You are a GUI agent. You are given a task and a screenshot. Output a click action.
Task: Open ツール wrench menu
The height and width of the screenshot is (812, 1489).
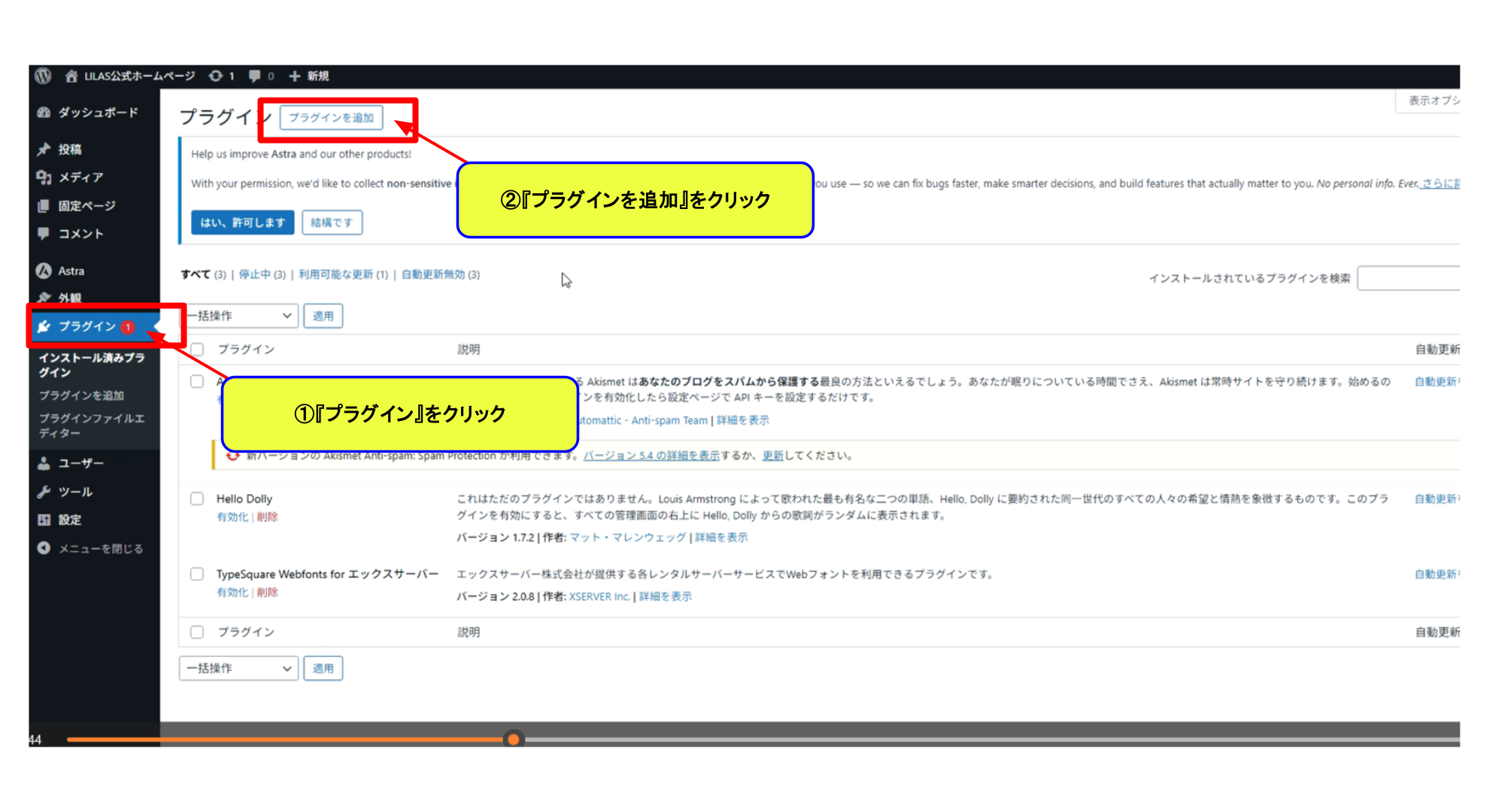[65, 492]
